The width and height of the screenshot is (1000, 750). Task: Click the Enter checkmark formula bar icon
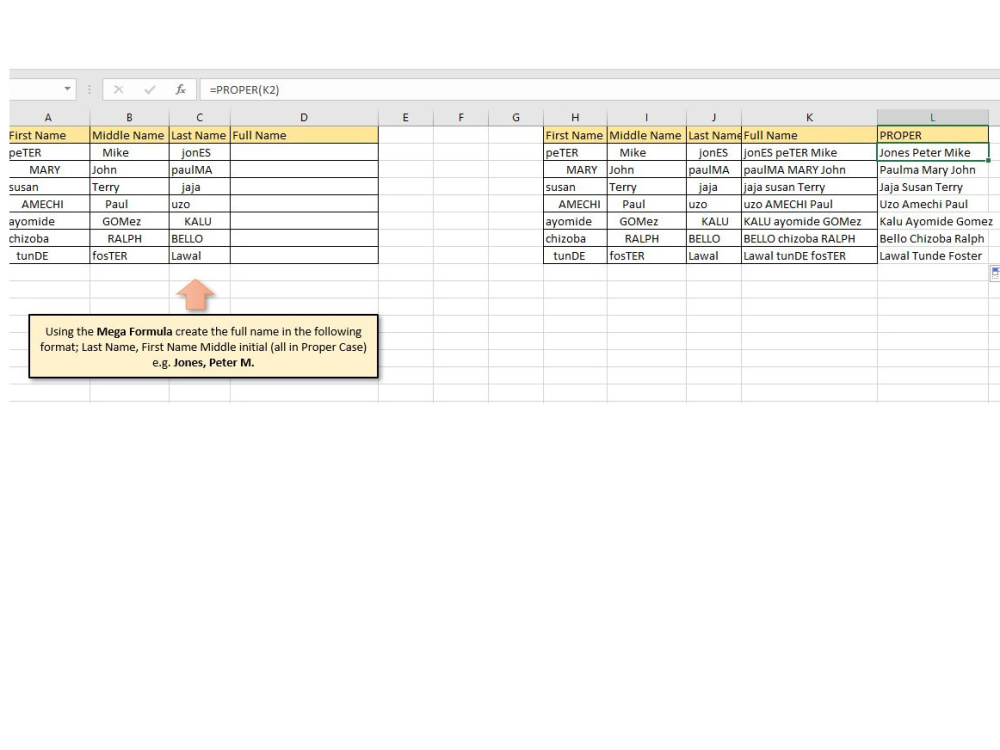[150, 90]
